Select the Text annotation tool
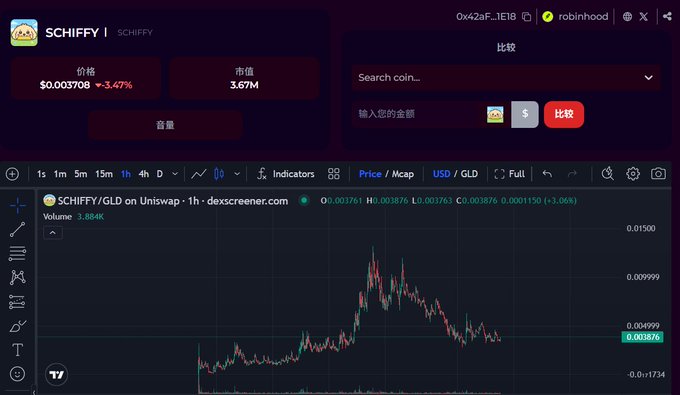 tap(17, 350)
